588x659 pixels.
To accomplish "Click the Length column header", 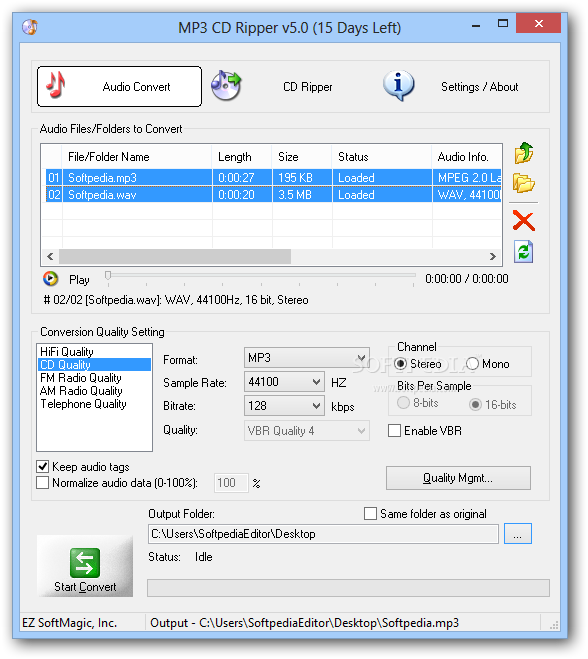I will pyautogui.click(x=242, y=157).
